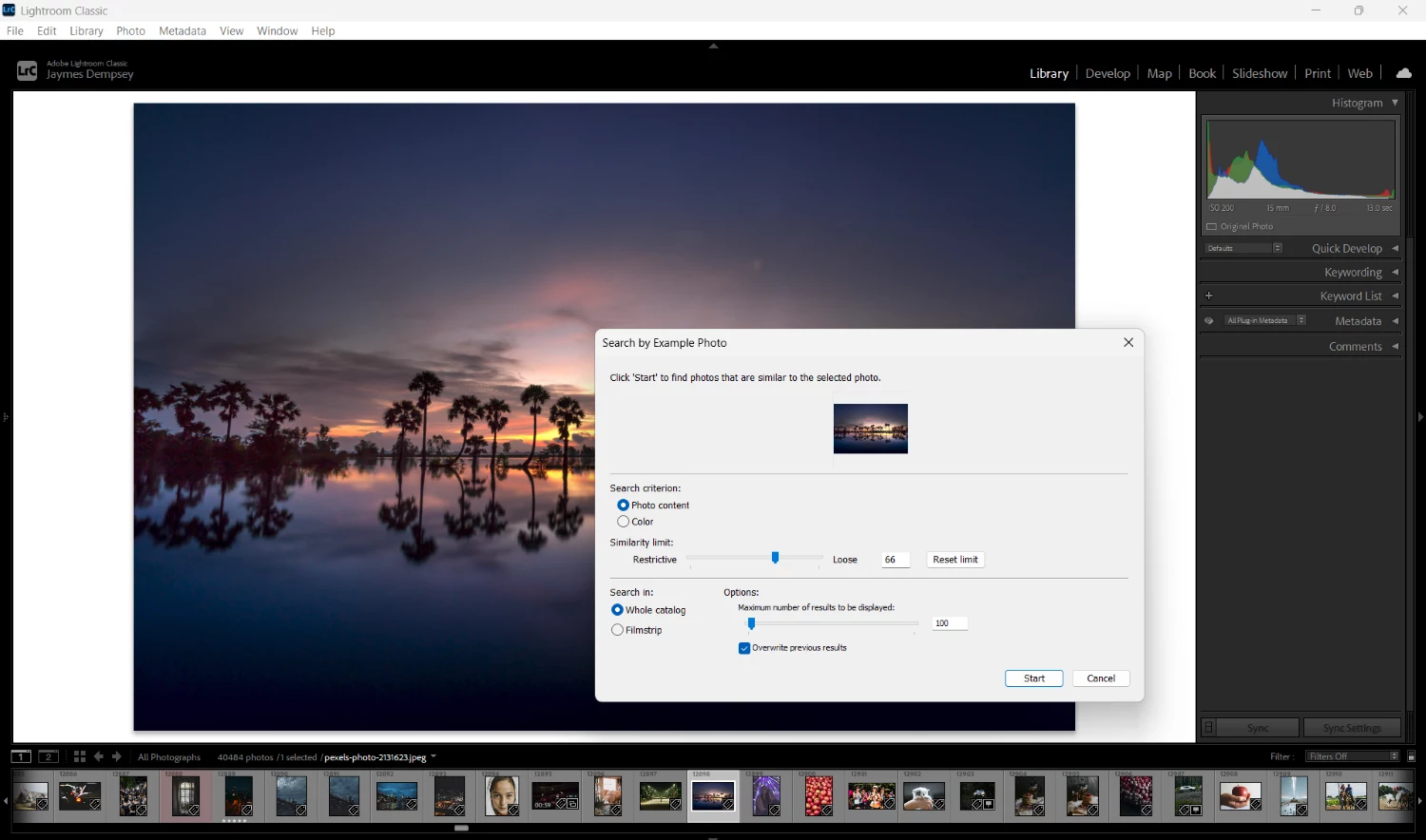
Task: Click the cloud sync icon near the top right
Action: click(1404, 72)
